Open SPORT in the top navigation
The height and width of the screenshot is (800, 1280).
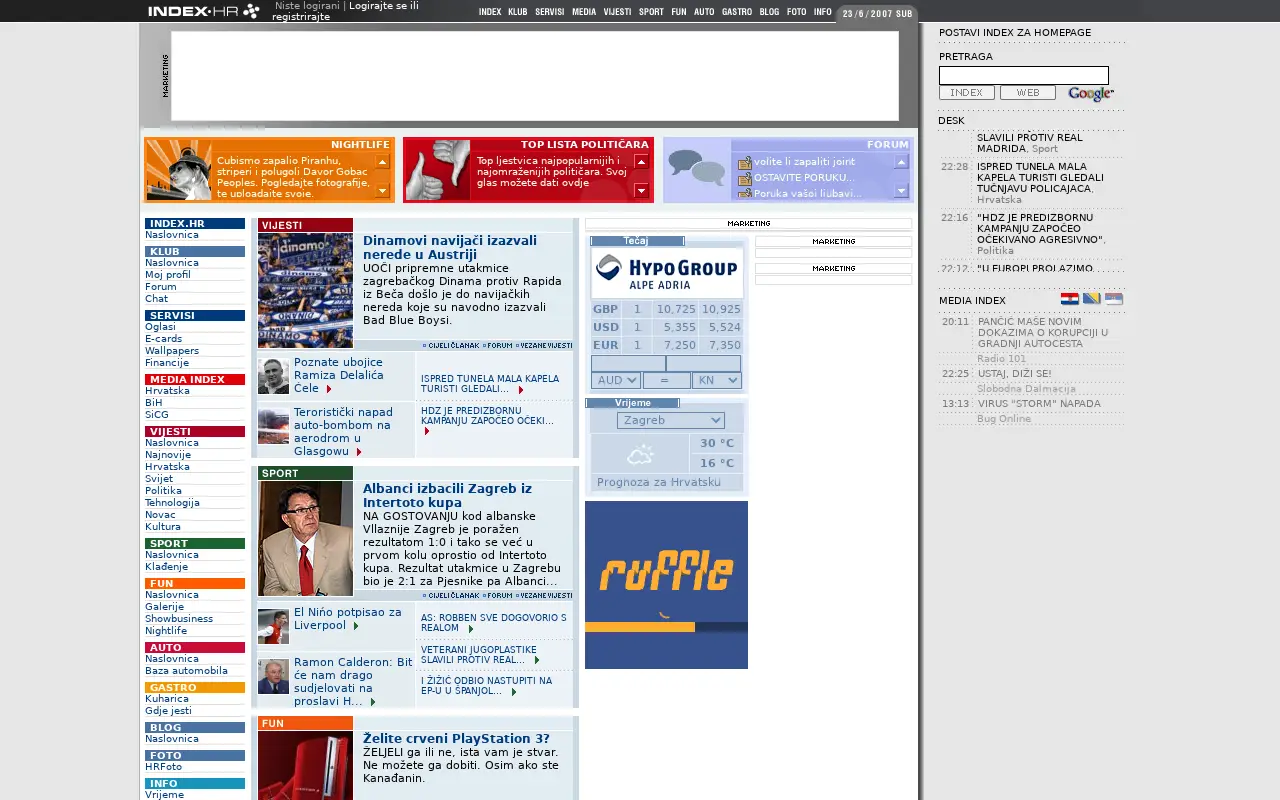click(651, 12)
